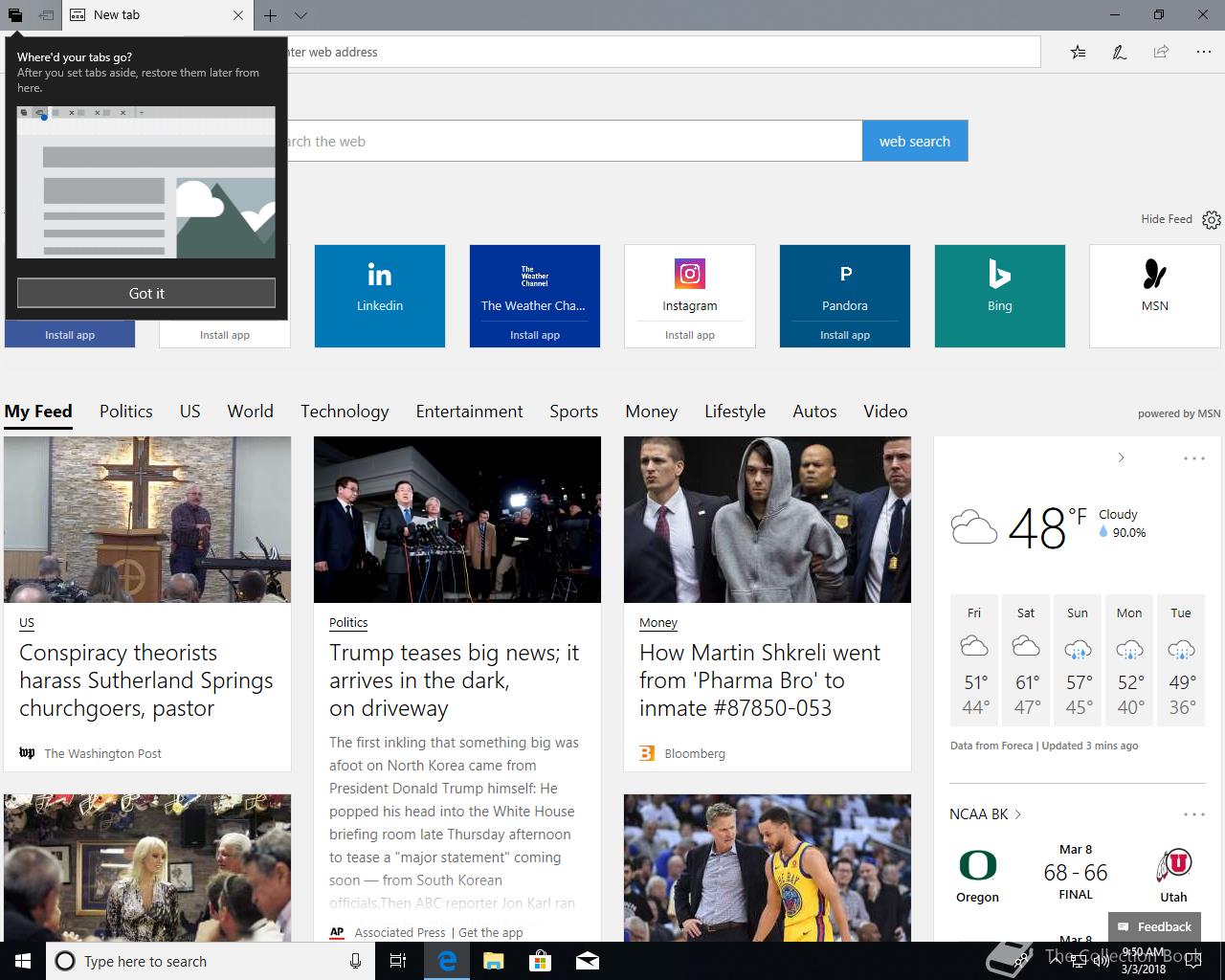Switch to the Lifestyle tab
This screenshot has height=980, width=1225.
[735, 412]
